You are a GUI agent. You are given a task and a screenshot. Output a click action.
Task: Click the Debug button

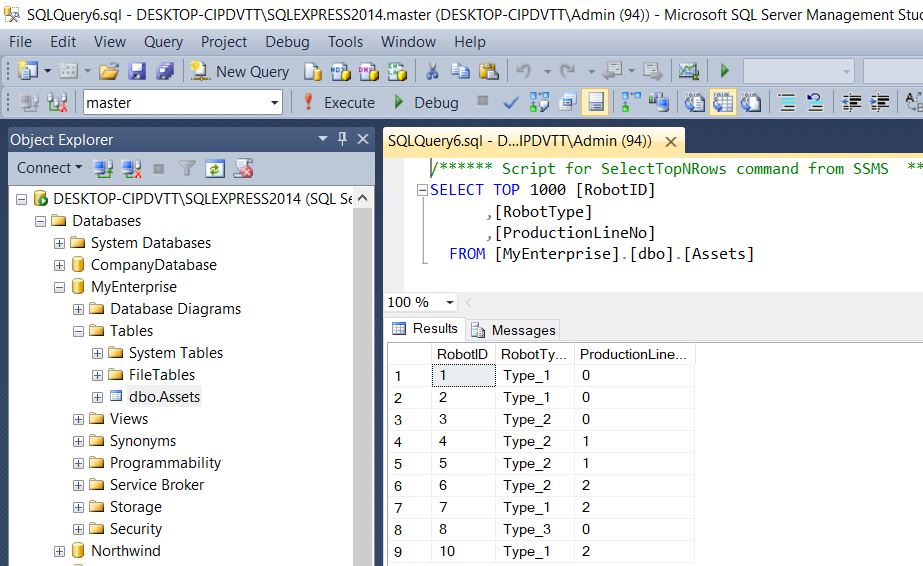coord(426,102)
